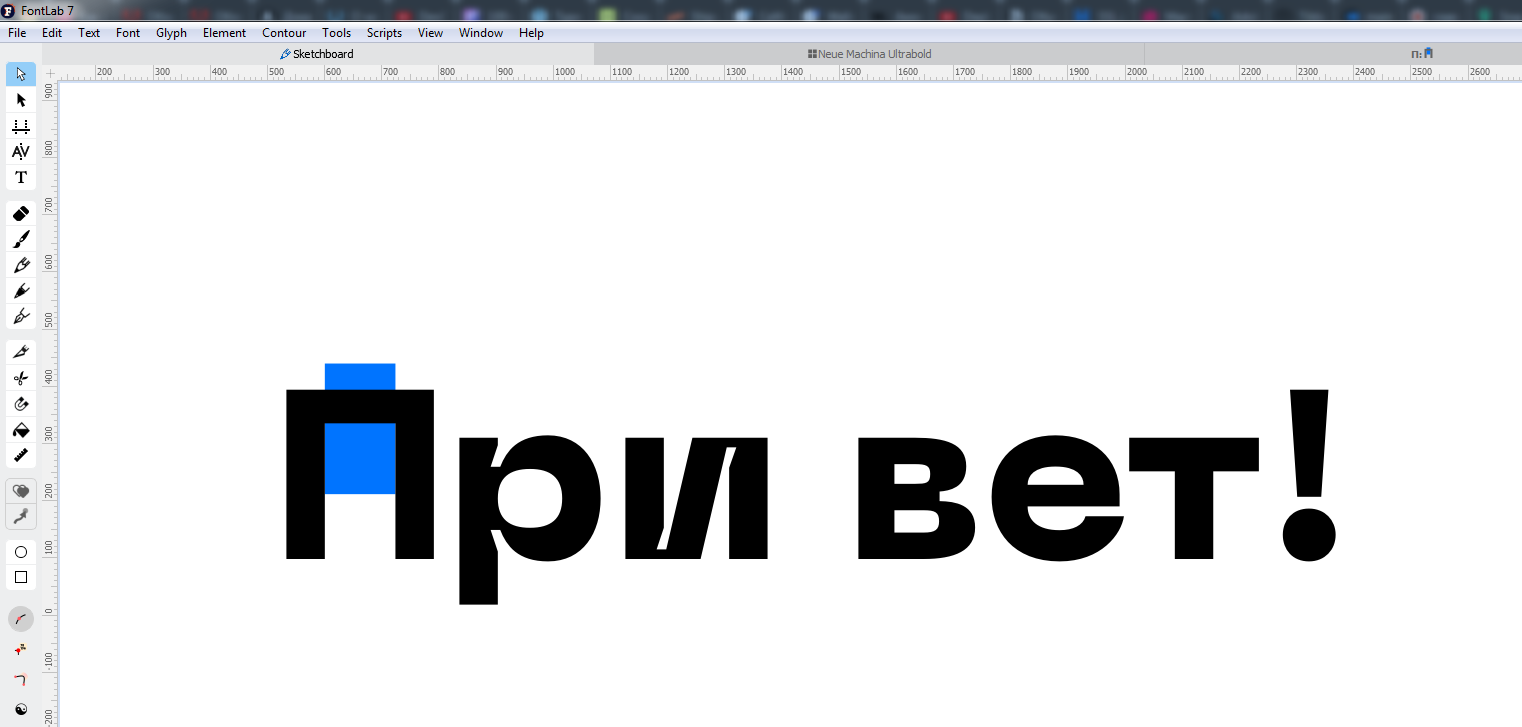Select the Ellipse tool
Image resolution: width=1522 pixels, height=727 pixels.
point(21,552)
